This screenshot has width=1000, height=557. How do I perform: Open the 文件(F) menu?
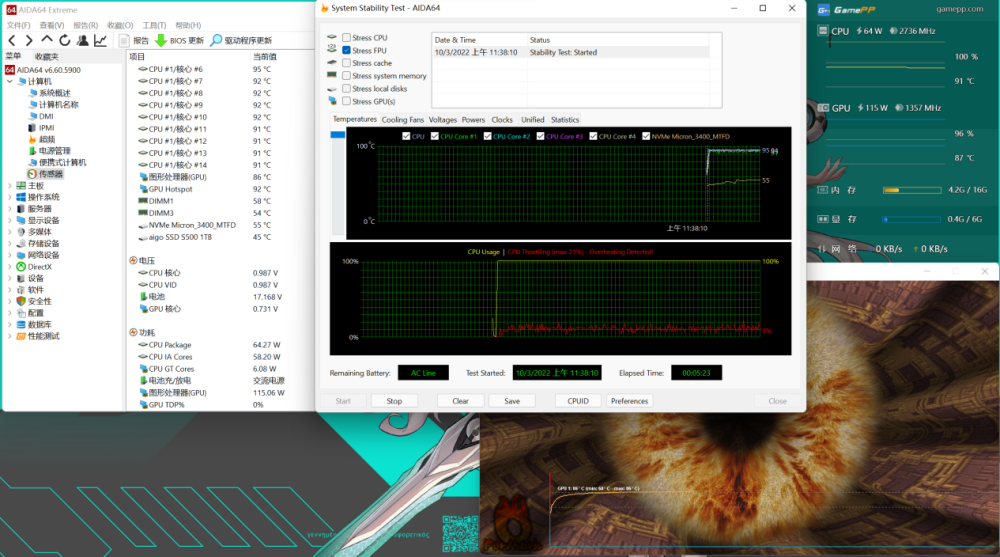[x=18, y=26]
